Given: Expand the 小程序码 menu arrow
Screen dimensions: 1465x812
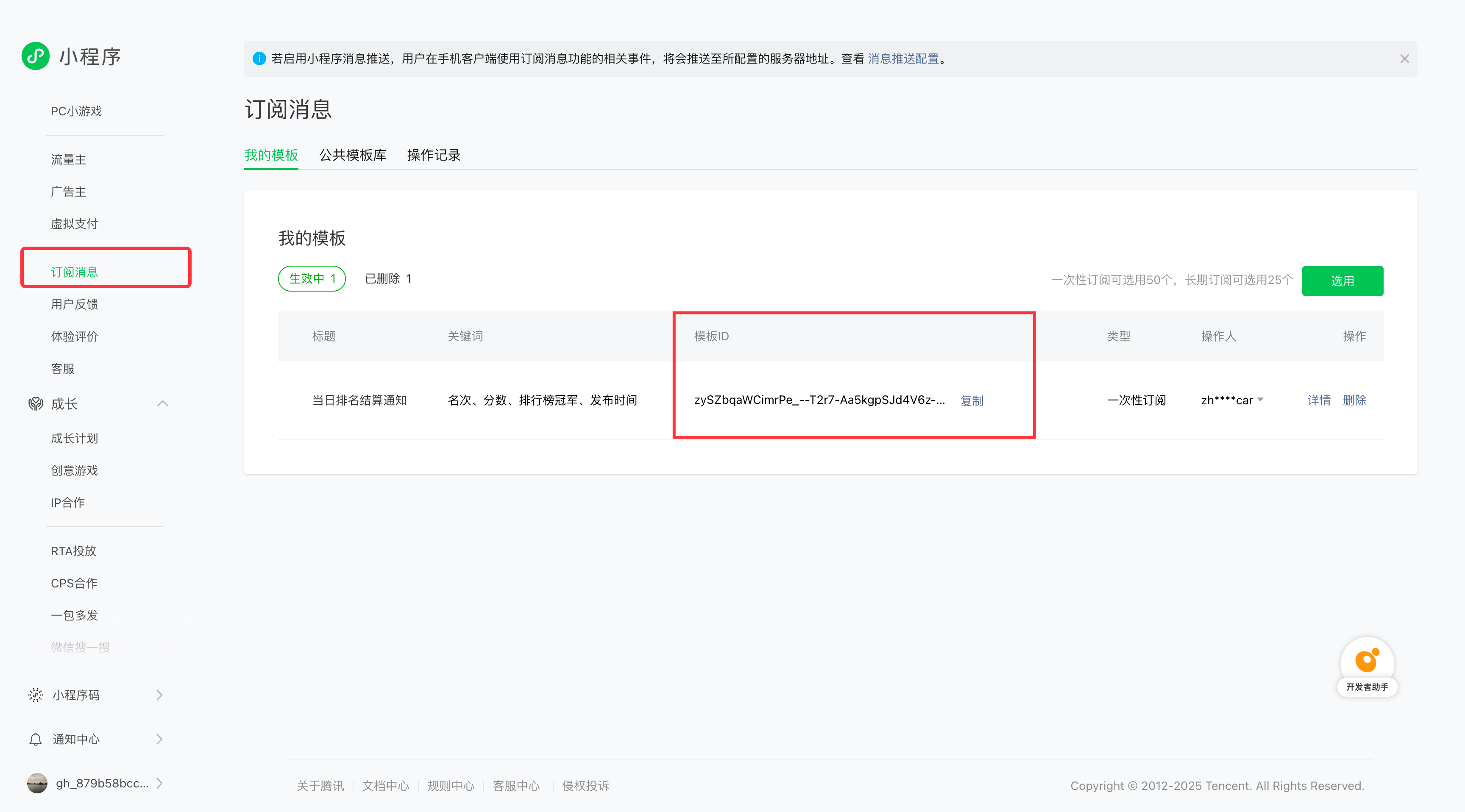Looking at the screenshot, I should tap(159, 695).
